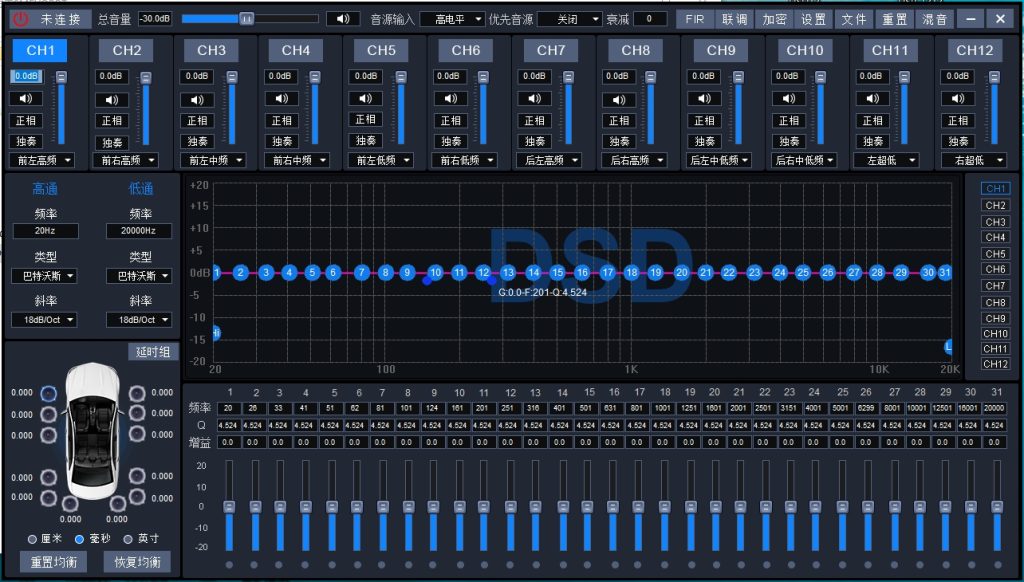
Task: Toggle CH8 solo button 独奏
Action: 619,141
